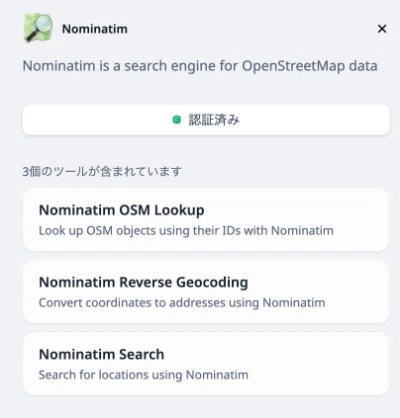Screen dimensions: 400x418
Task: Click the 3個のツールが含まれています label
Action: (102, 171)
